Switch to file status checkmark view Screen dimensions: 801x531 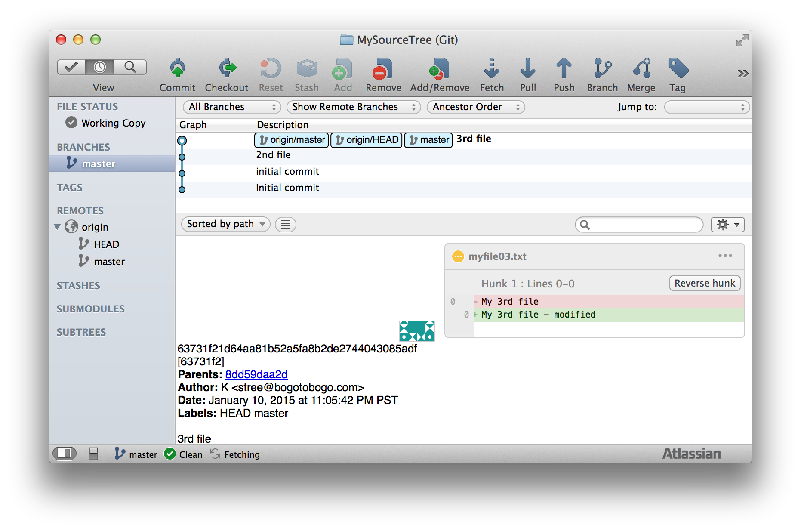pos(72,67)
